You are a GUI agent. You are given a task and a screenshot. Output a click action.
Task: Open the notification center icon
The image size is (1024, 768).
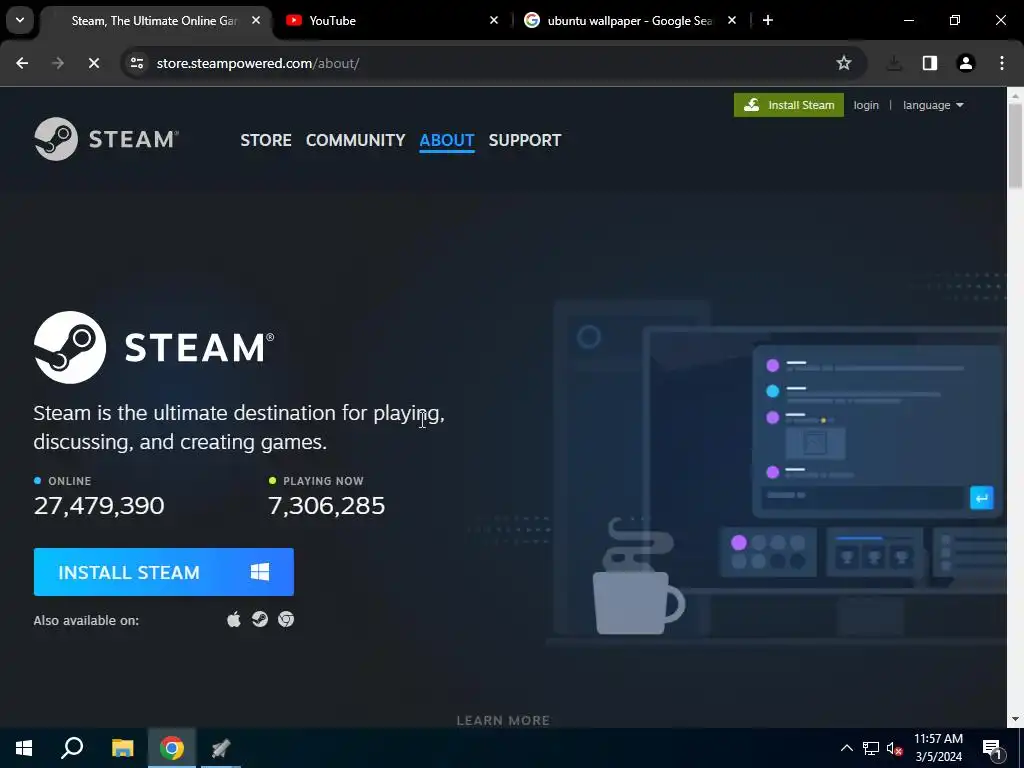click(992, 748)
